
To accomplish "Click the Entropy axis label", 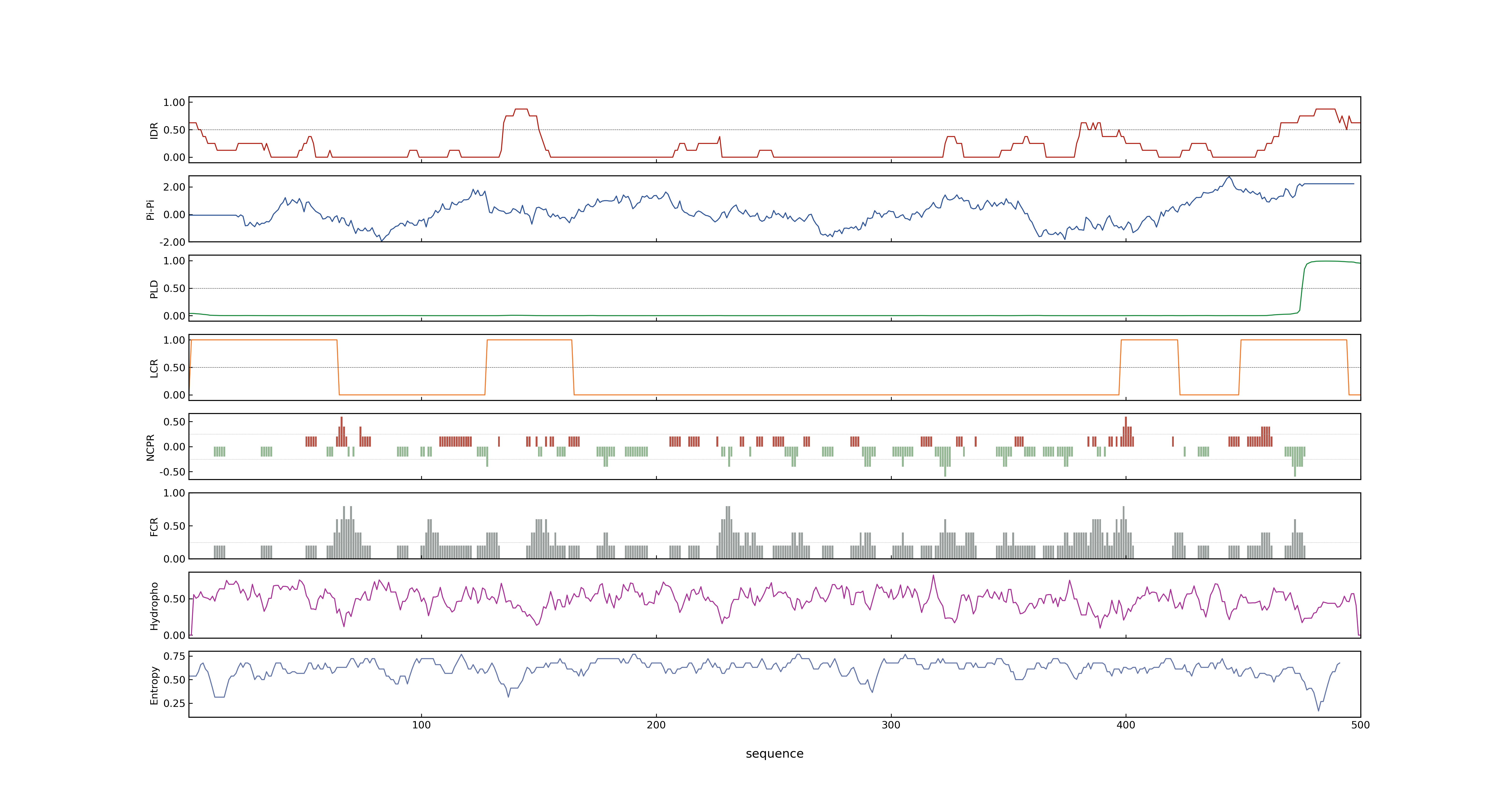I will (154, 685).
